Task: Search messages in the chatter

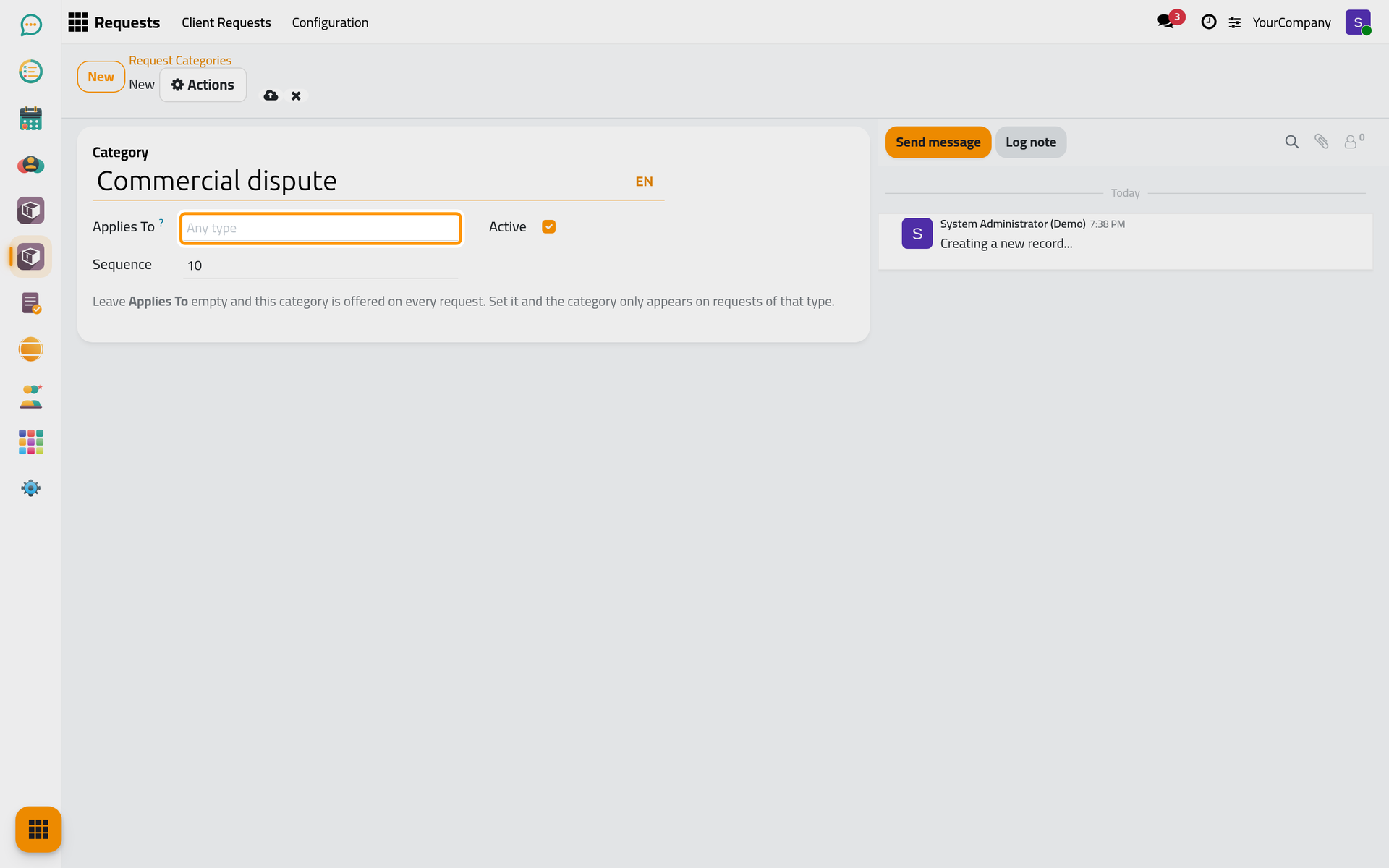Action: pos(1291,142)
